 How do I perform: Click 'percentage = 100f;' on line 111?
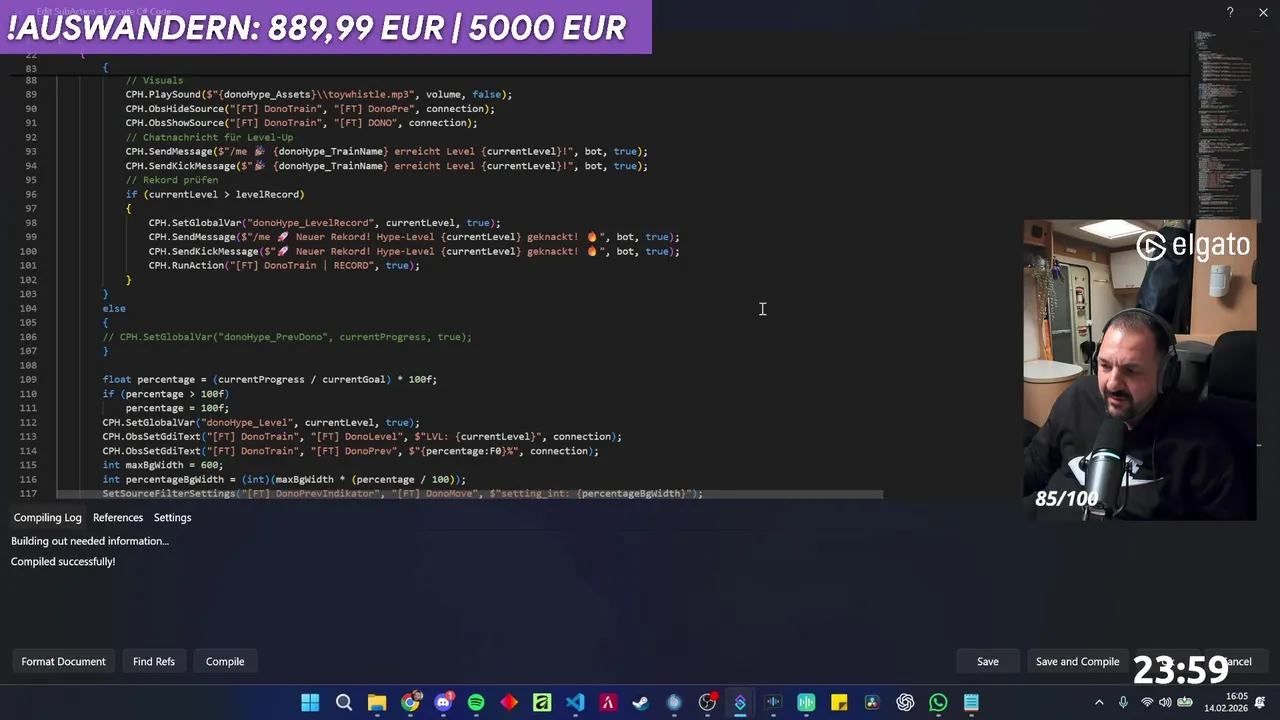[177, 408]
